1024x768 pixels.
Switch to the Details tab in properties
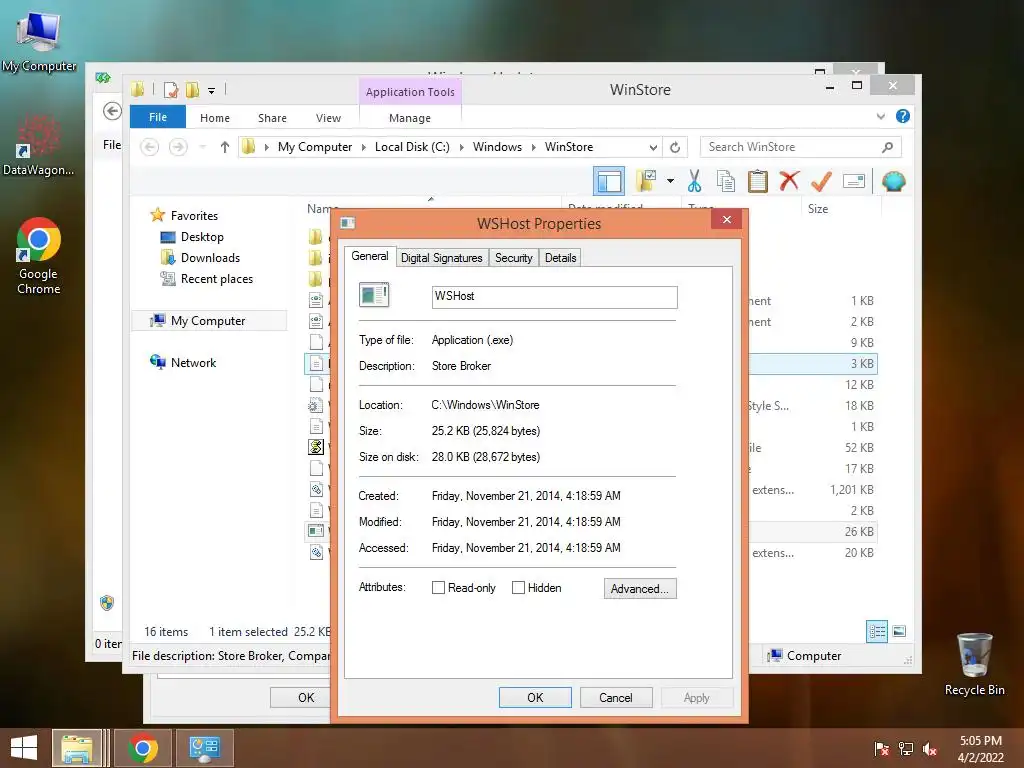click(x=560, y=258)
